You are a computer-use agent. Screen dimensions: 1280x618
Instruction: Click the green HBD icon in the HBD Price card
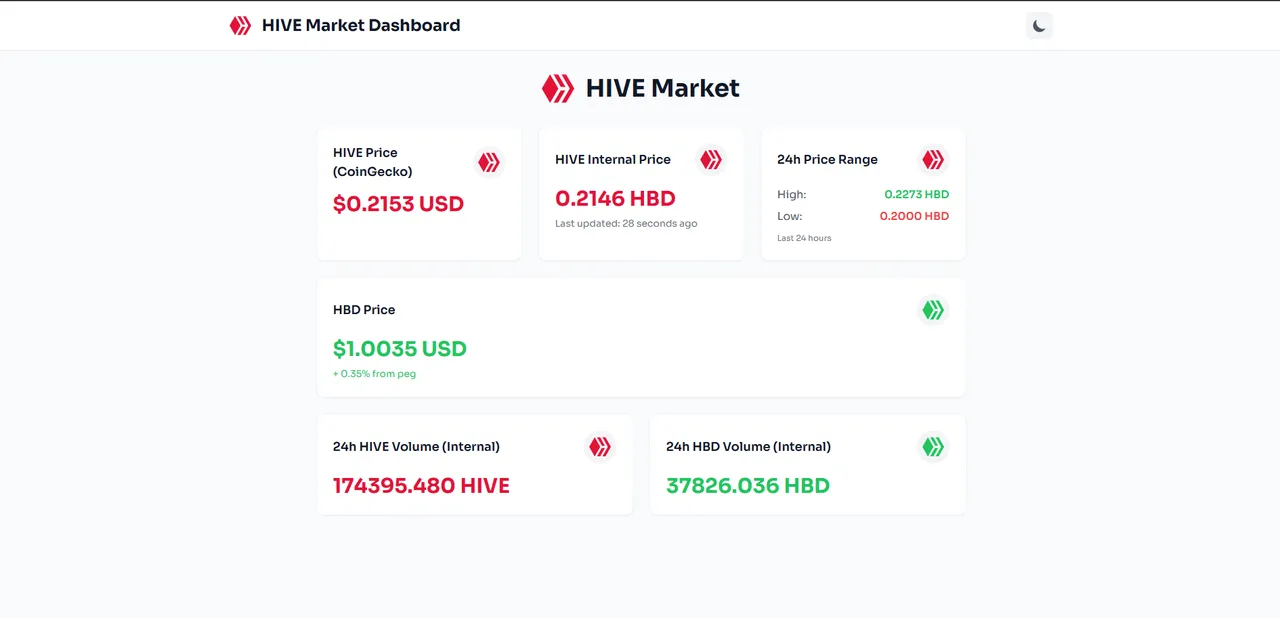933,310
